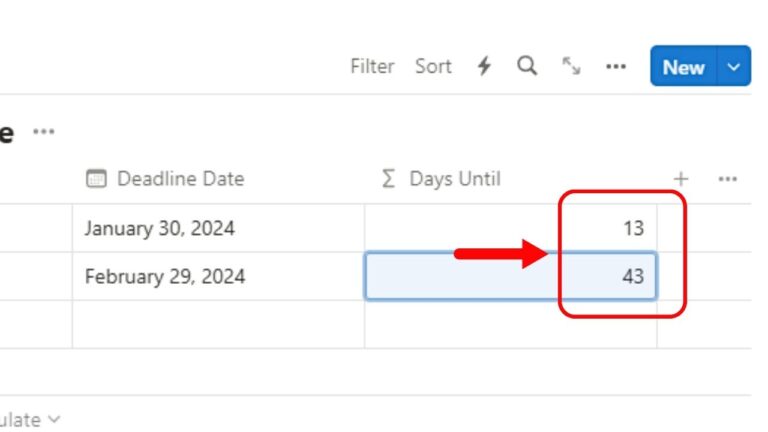Open the Days Until column header menu
The height and width of the screenshot is (432, 768).
pyautogui.click(x=510, y=179)
